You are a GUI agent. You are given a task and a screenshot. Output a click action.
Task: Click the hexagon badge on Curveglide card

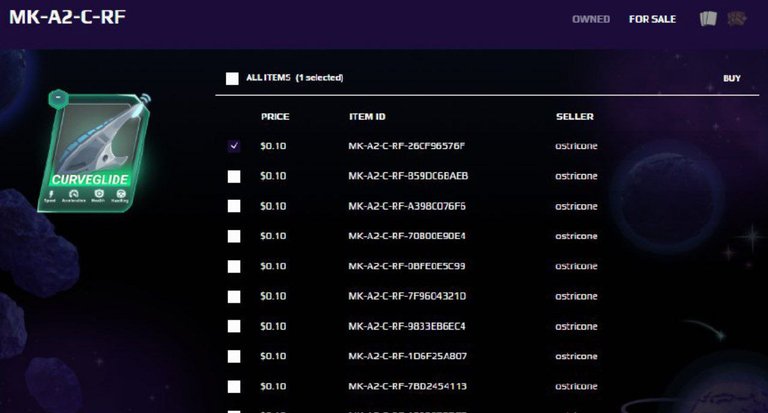click(58, 97)
